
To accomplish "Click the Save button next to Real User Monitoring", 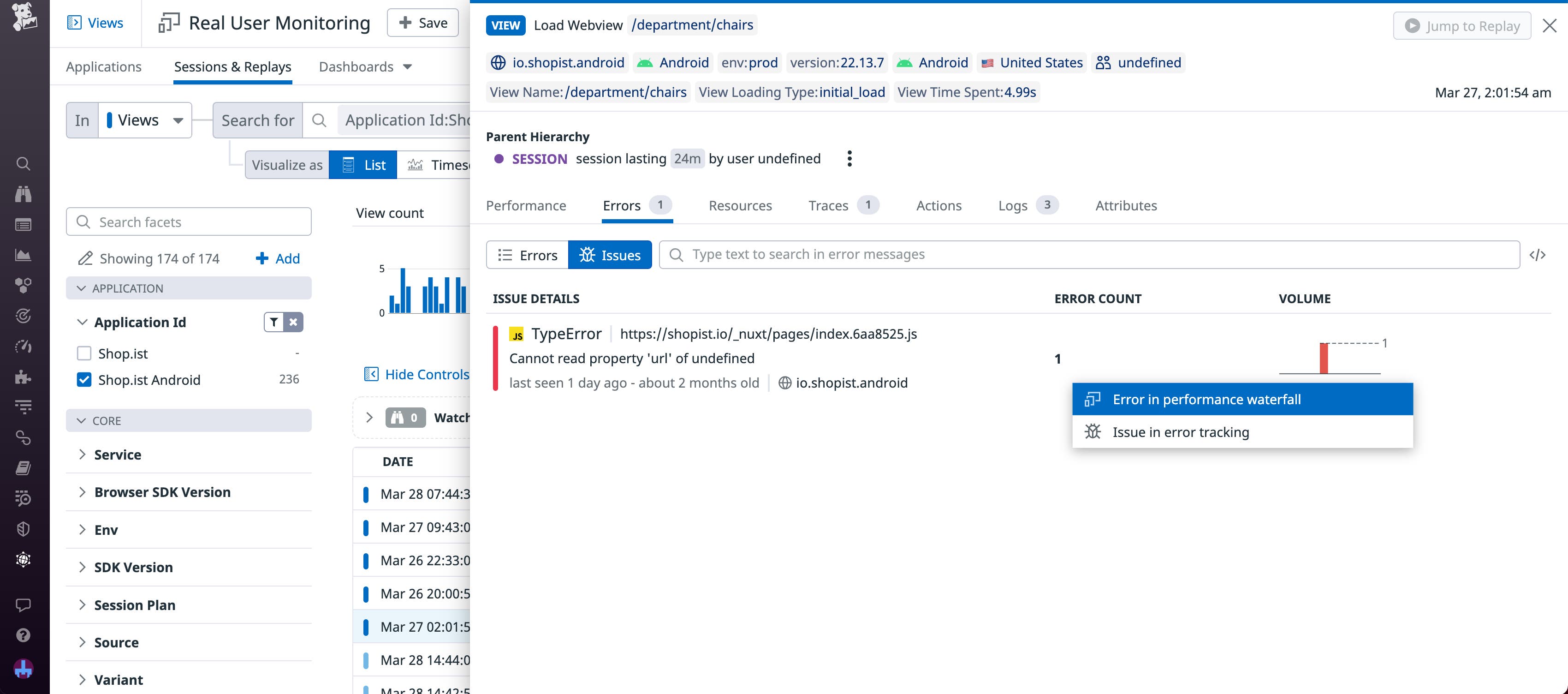I will click(422, 23).
